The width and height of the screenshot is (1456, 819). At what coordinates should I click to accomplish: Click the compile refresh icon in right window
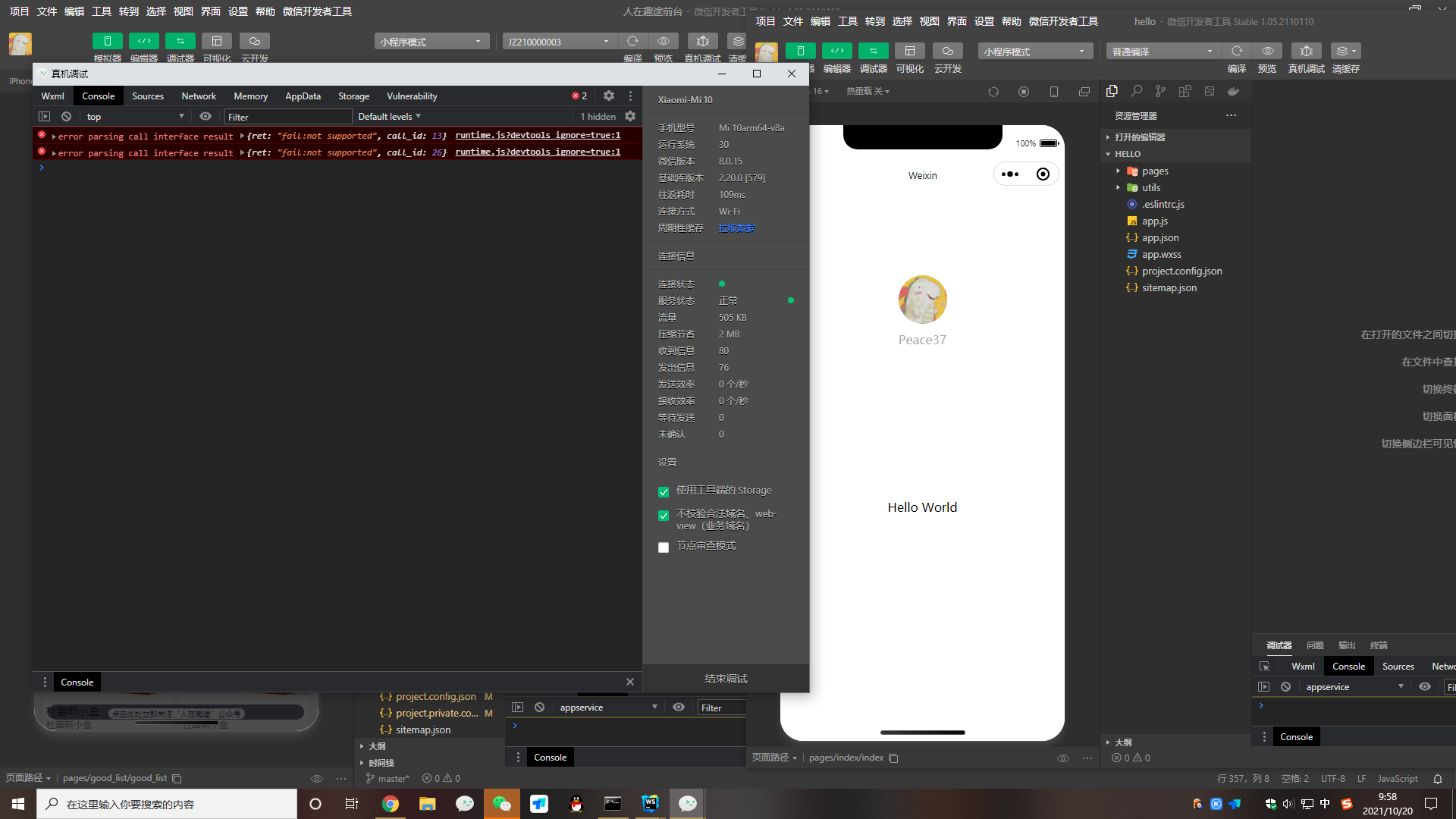coord(1237,51)
